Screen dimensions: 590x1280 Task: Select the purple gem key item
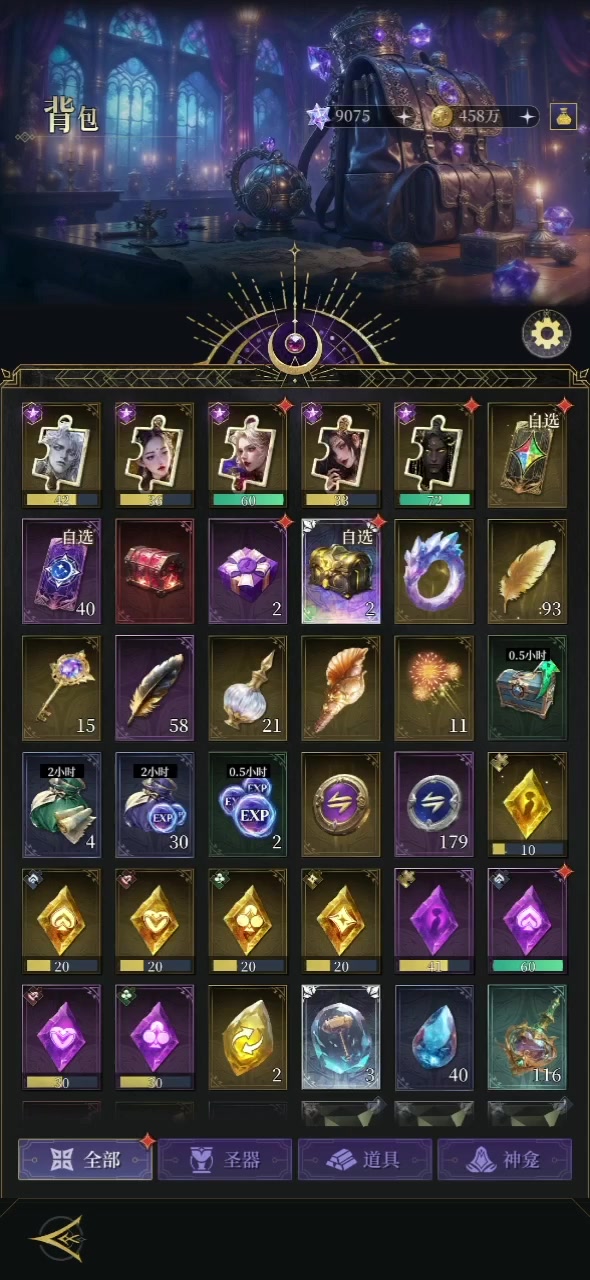click(62, 688)
